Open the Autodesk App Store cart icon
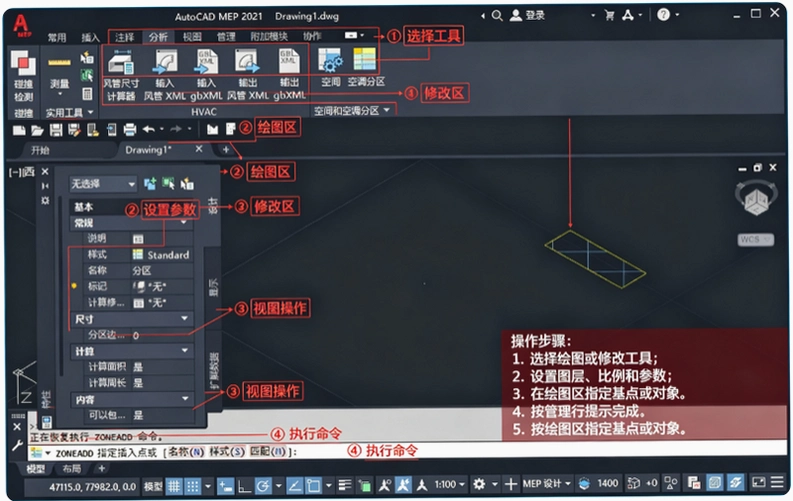This screenshot has height=501, width=793. pos(609,16)
